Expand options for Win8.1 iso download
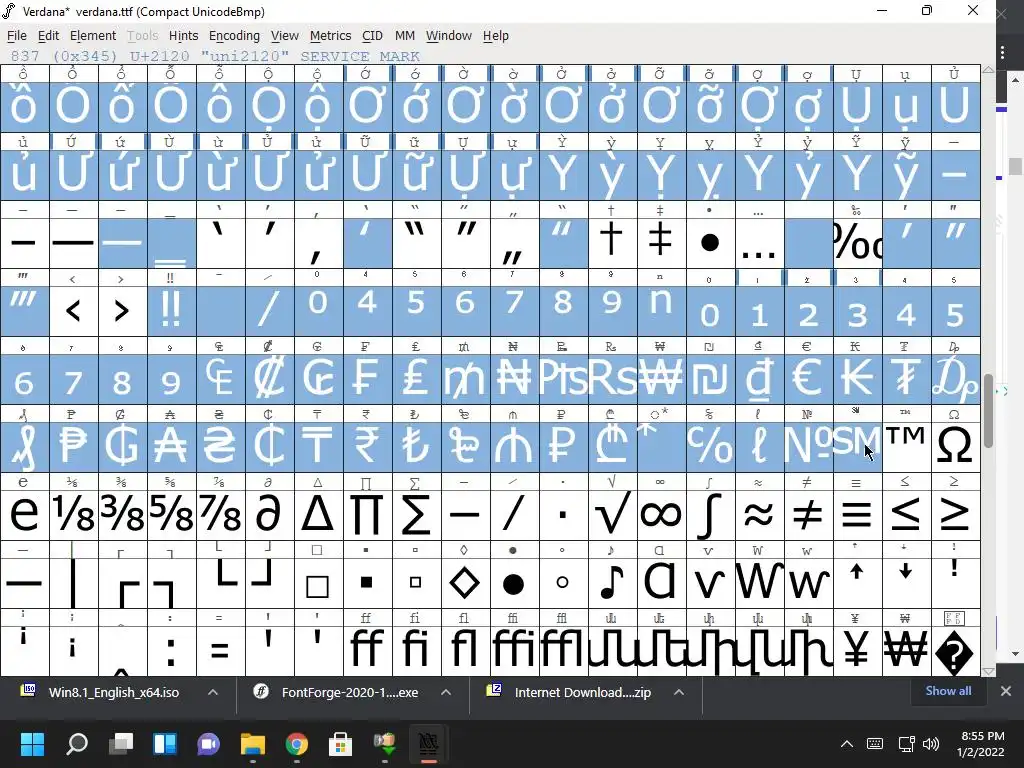Screen dimensions: 1024x768 point(213,692)
